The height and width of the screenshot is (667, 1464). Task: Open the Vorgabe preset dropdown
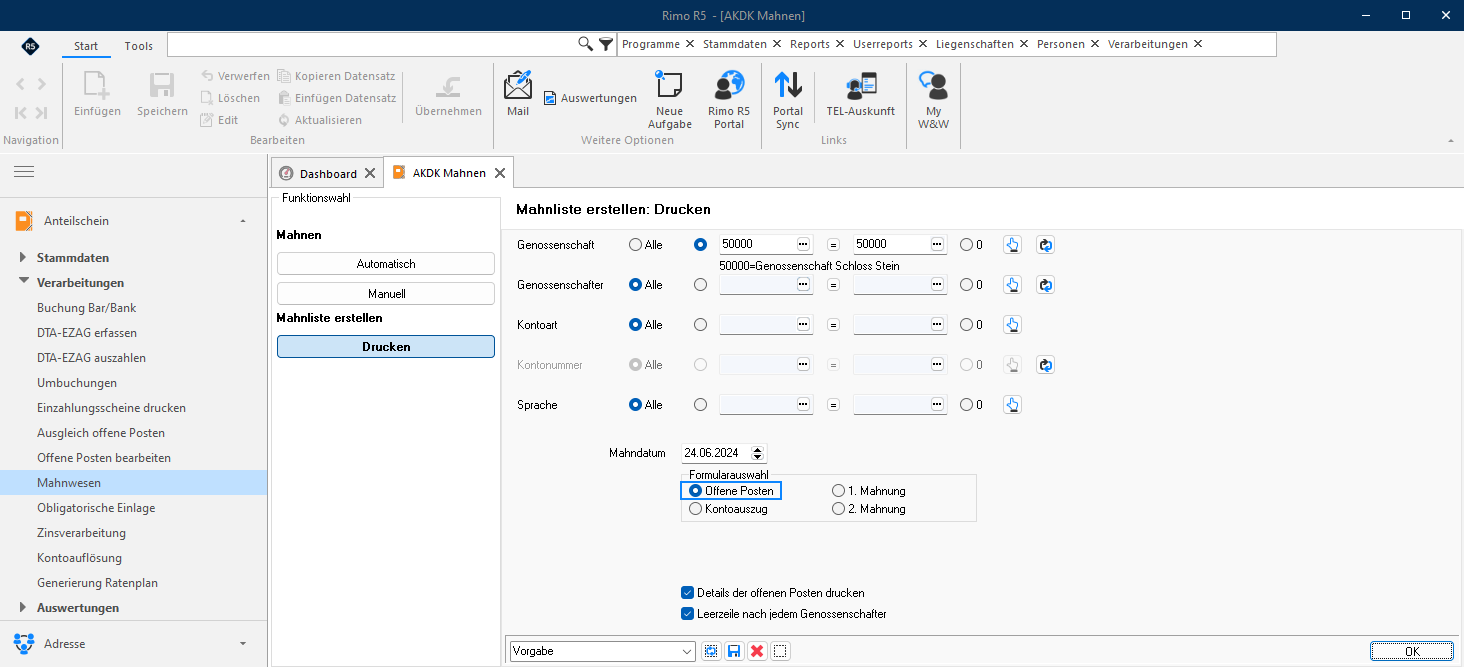687,651
